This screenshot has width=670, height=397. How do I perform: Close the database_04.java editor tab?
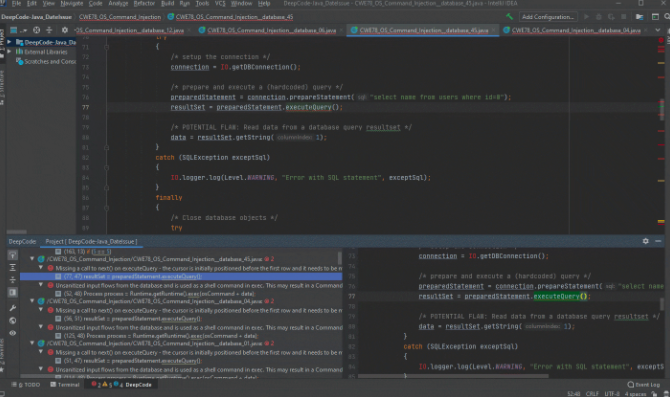click(646, 30)
